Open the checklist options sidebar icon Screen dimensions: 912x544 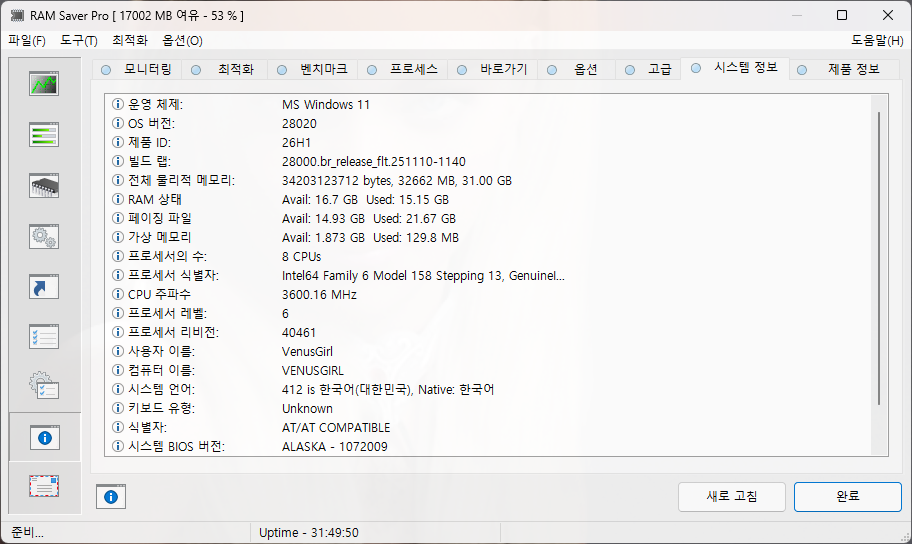(44, 337)
